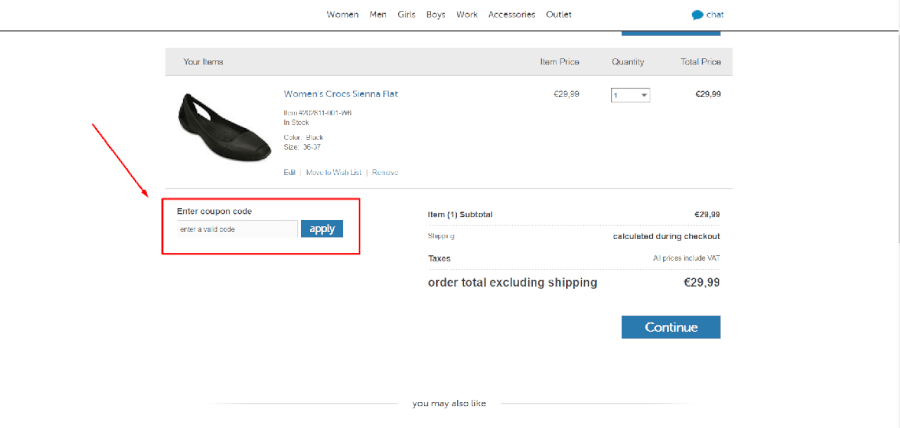
Task: Expand the Quantity dropdown
Action: coord(631,95)
